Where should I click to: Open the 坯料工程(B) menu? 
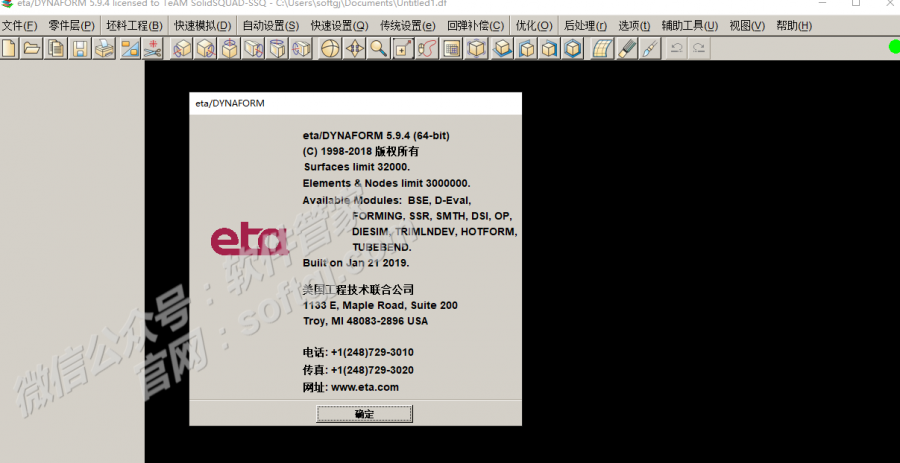tap(134, 26)
